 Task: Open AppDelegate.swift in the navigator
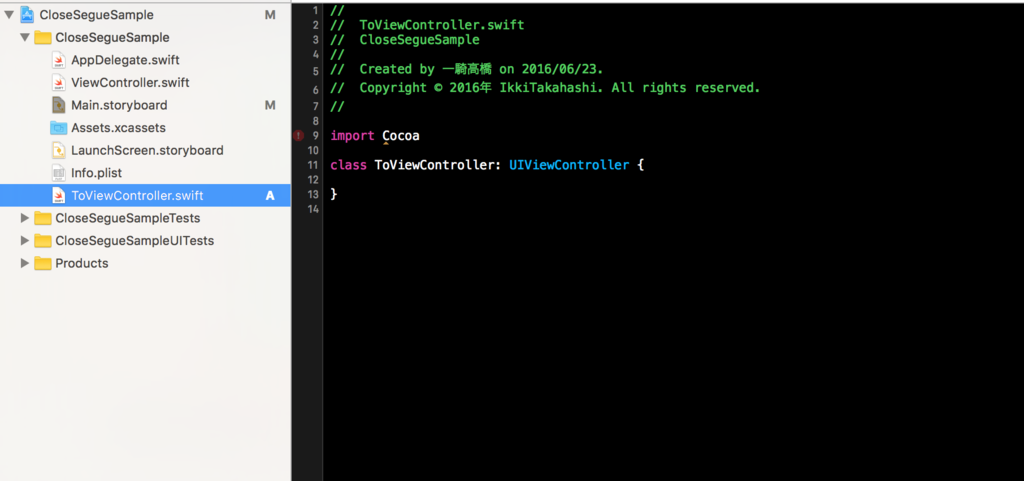click(125, 60)
